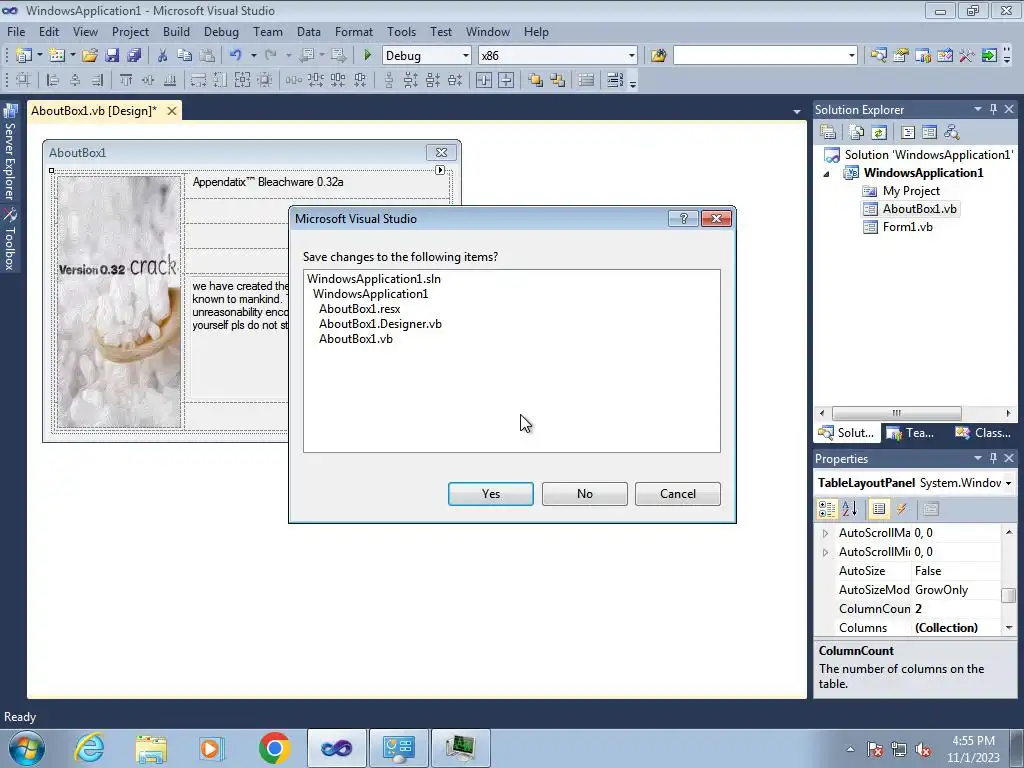The width and height of the screenshot is (1024, 768).
Task: Open the Server Explorer side tab
Action: coord(9,153)
